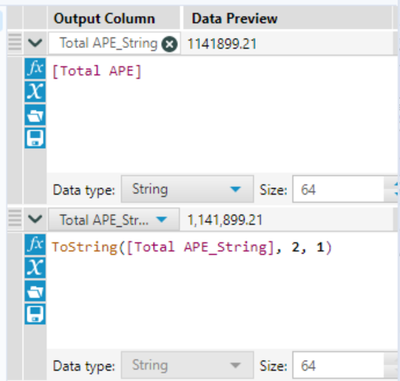This screenshot has height=381, width=400.
Task: Save the [Total APE] expression
Action: pyautogui.click(x=35, y=138)
